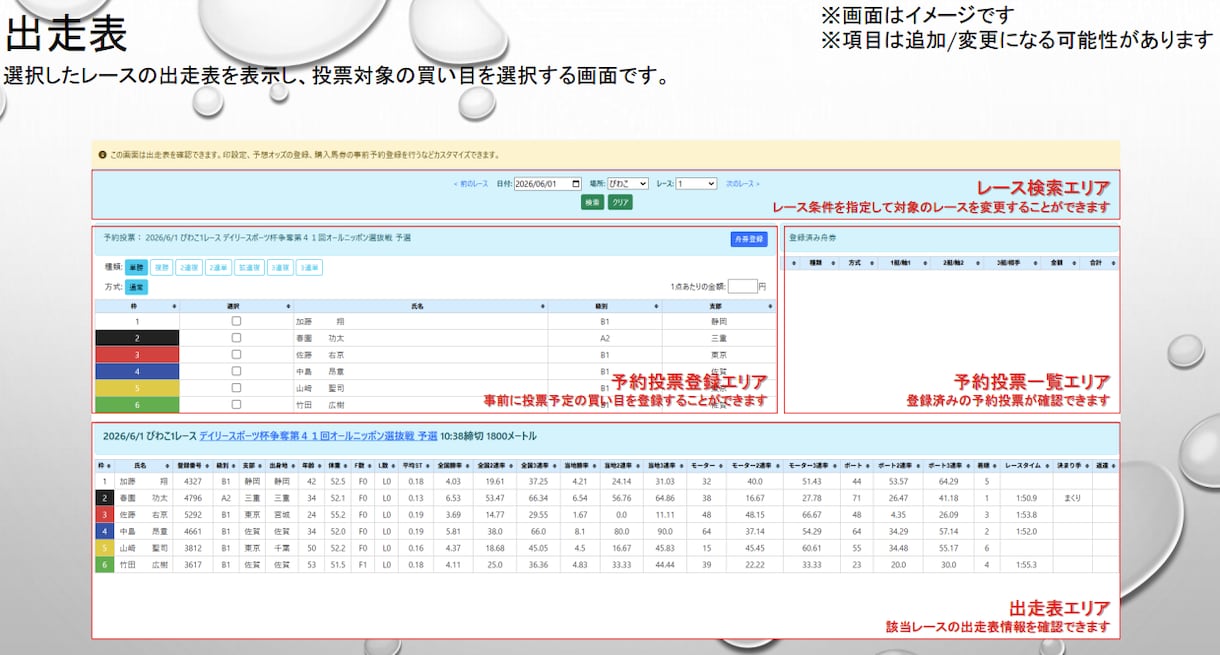Open the calendar picker in the date field
The width and height of the screenshot is (1220, 655).
coord(575,184)
